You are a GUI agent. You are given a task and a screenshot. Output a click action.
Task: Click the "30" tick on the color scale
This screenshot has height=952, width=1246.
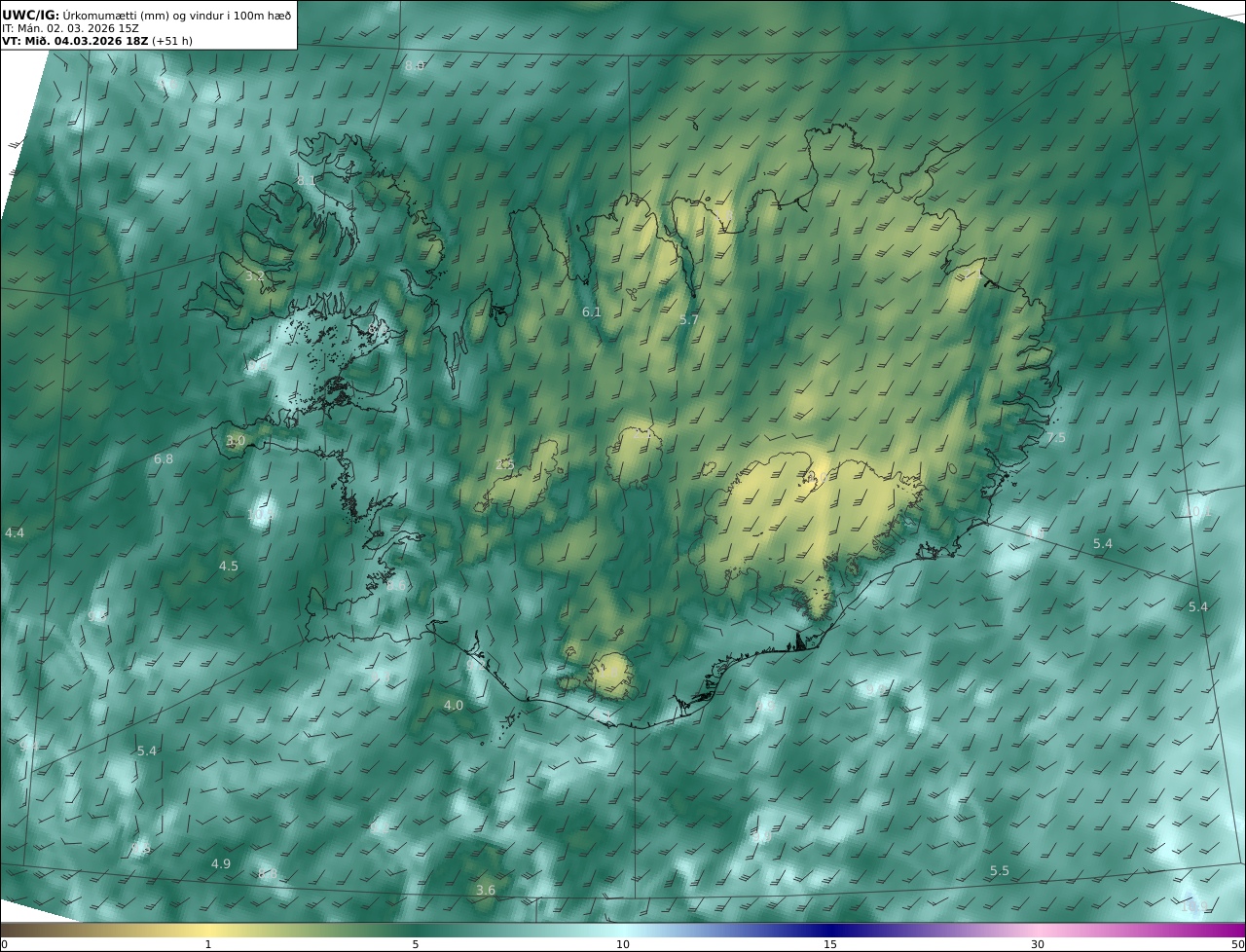[x=1038, y=944]
